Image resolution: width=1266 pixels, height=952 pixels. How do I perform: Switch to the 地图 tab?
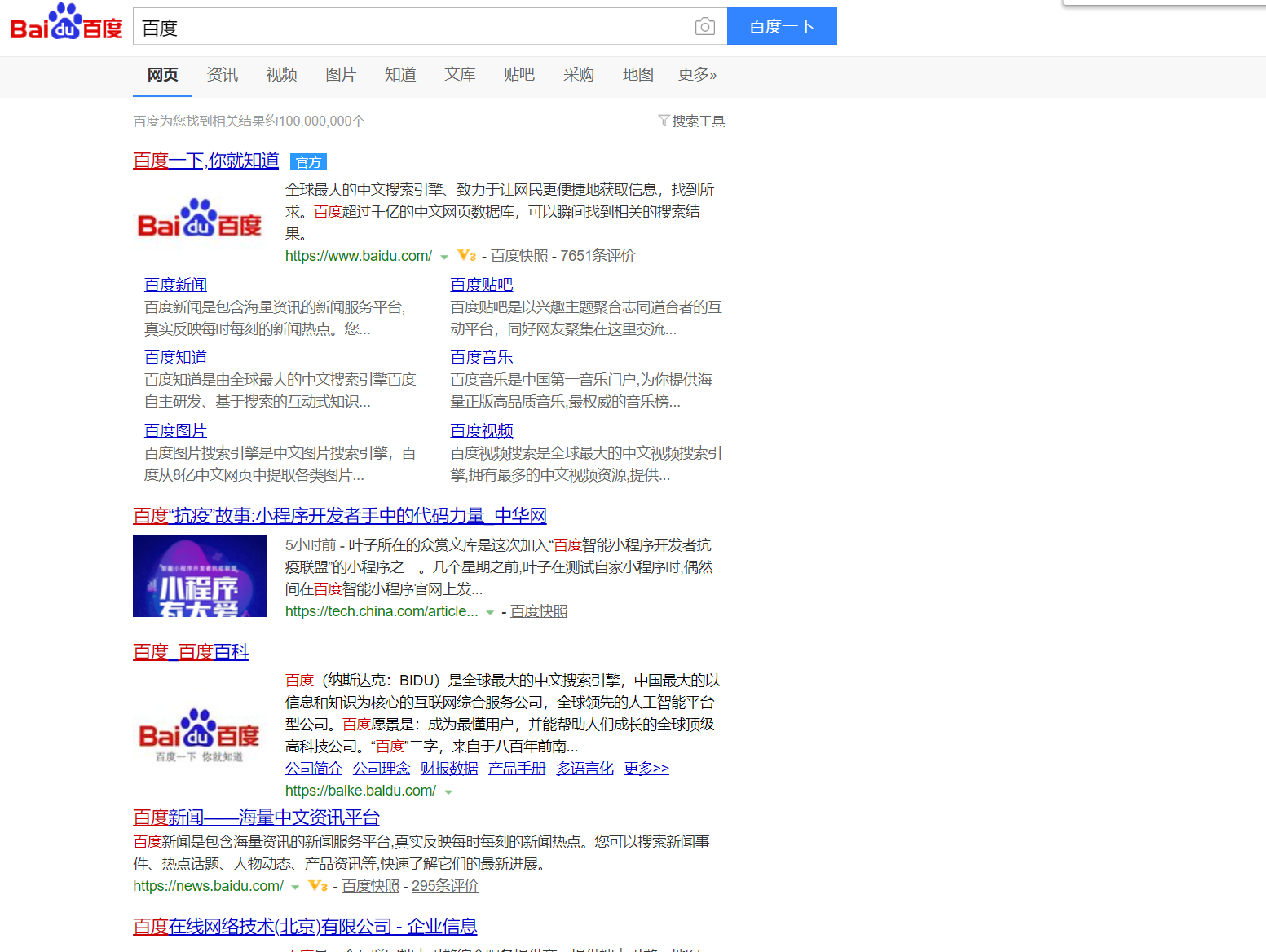[x=638, y=75]
